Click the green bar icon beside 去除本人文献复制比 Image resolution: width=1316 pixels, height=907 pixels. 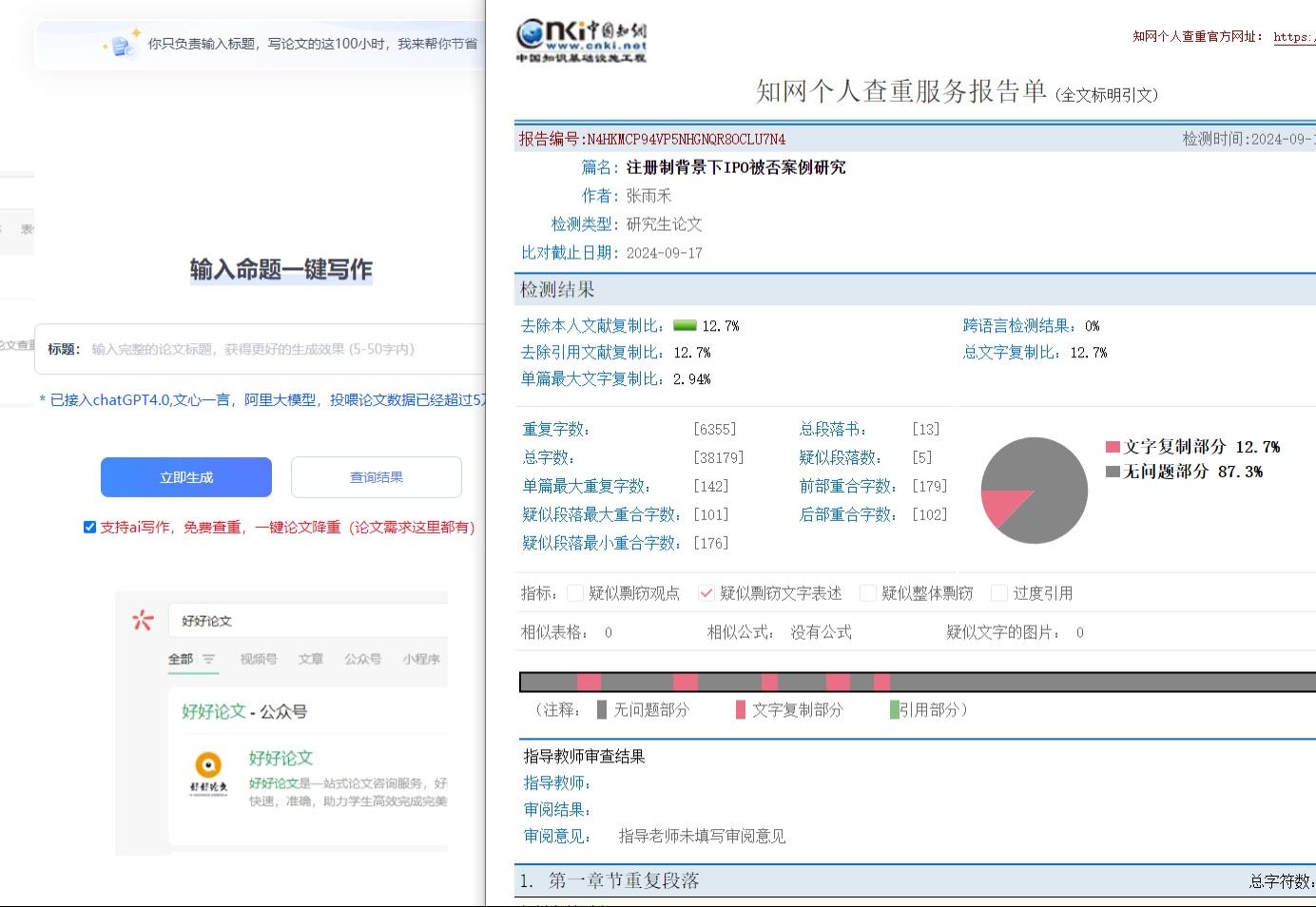coord(685,326)
